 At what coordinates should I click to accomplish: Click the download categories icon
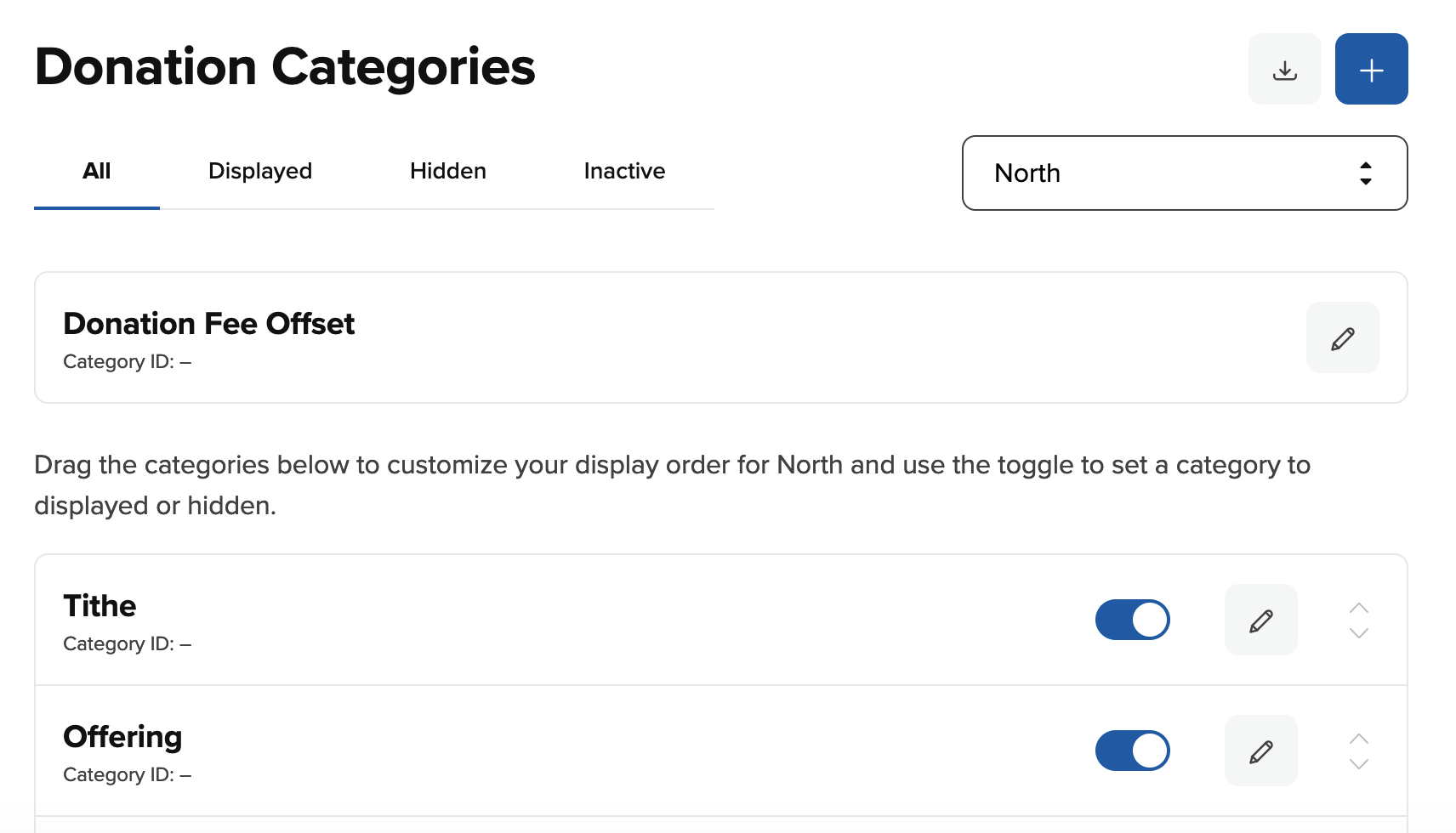point(1284,70)
